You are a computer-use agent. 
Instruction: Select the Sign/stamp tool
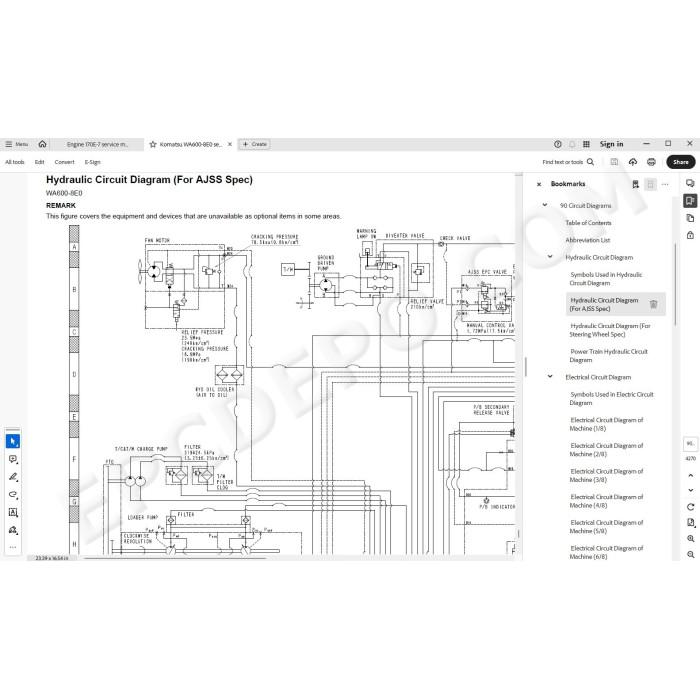tap(12, 530)
